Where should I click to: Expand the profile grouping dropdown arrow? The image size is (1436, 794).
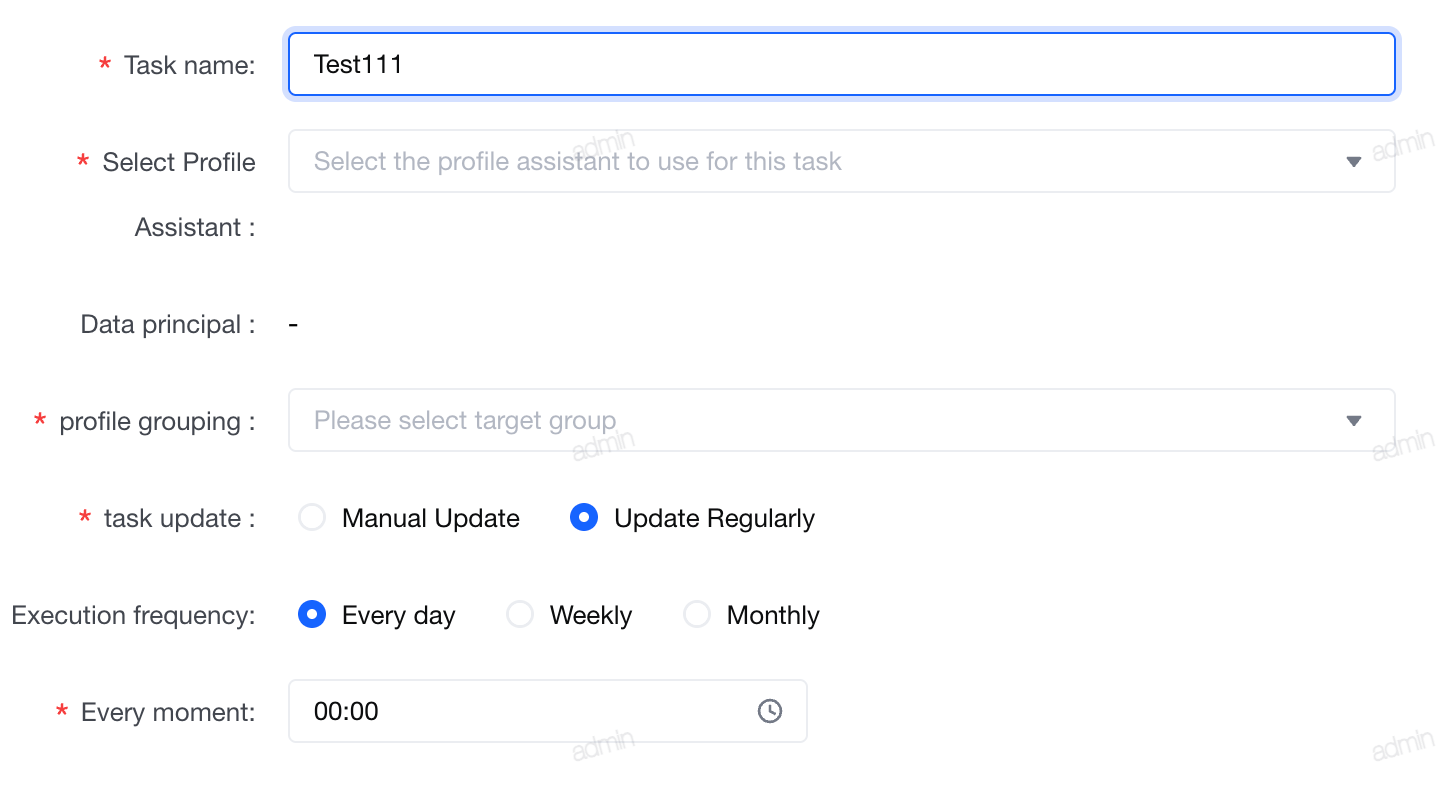(x=1354, y=420)
